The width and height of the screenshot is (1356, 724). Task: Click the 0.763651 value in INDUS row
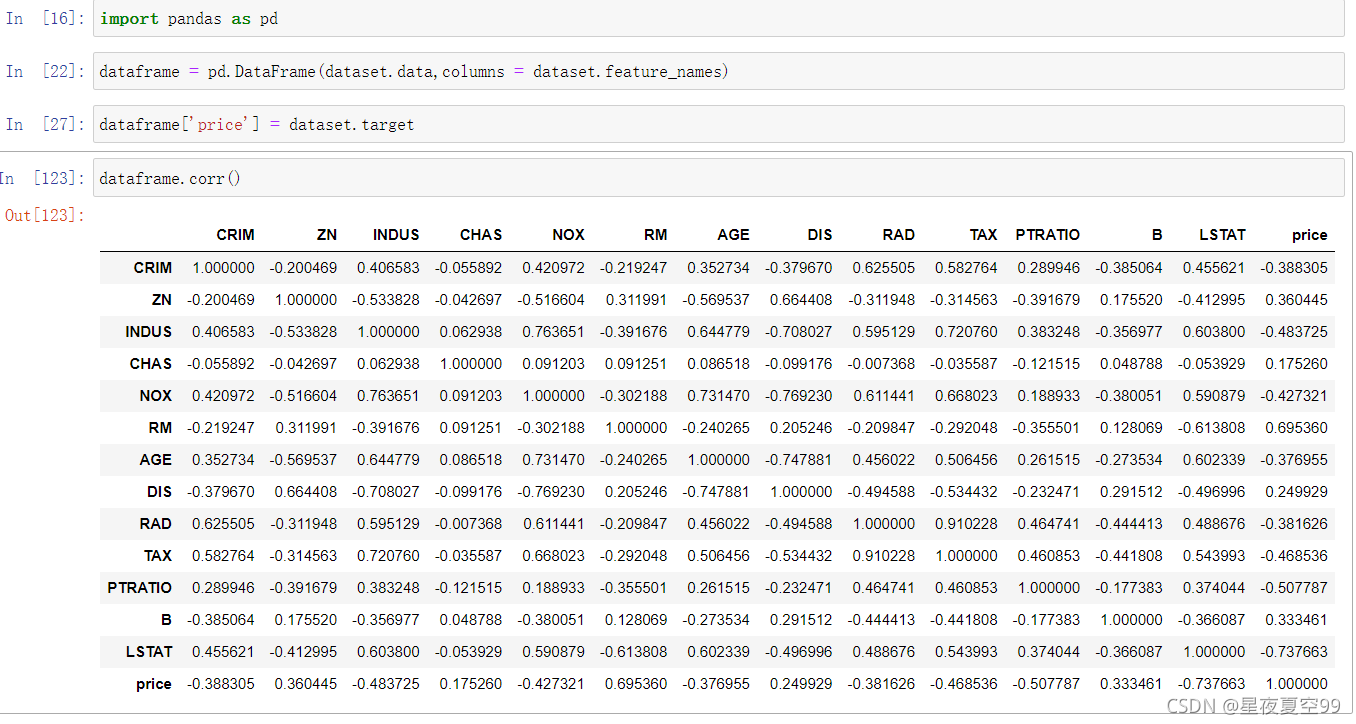pos(553,332)
